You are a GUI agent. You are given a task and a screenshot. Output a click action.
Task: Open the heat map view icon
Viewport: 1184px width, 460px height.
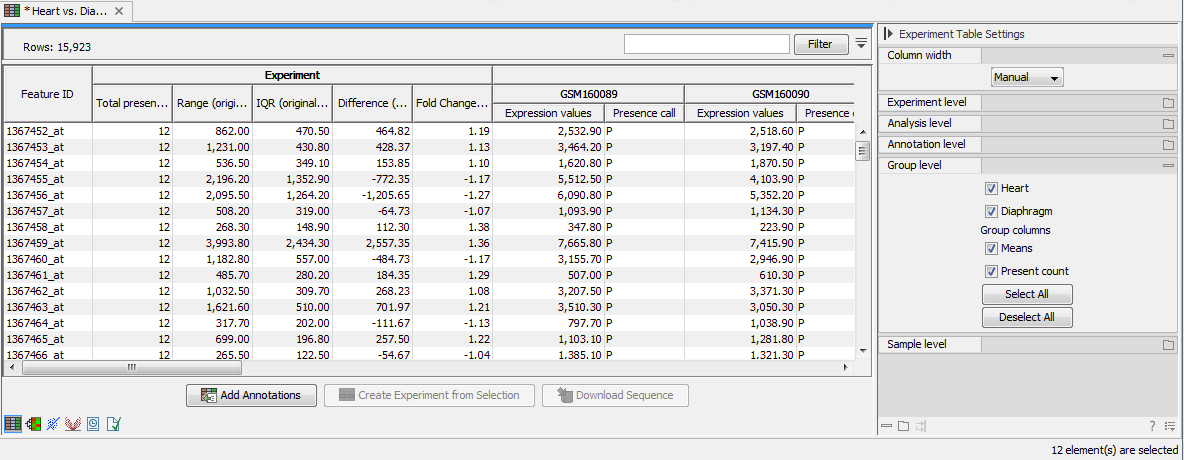[x=33, y=424]
